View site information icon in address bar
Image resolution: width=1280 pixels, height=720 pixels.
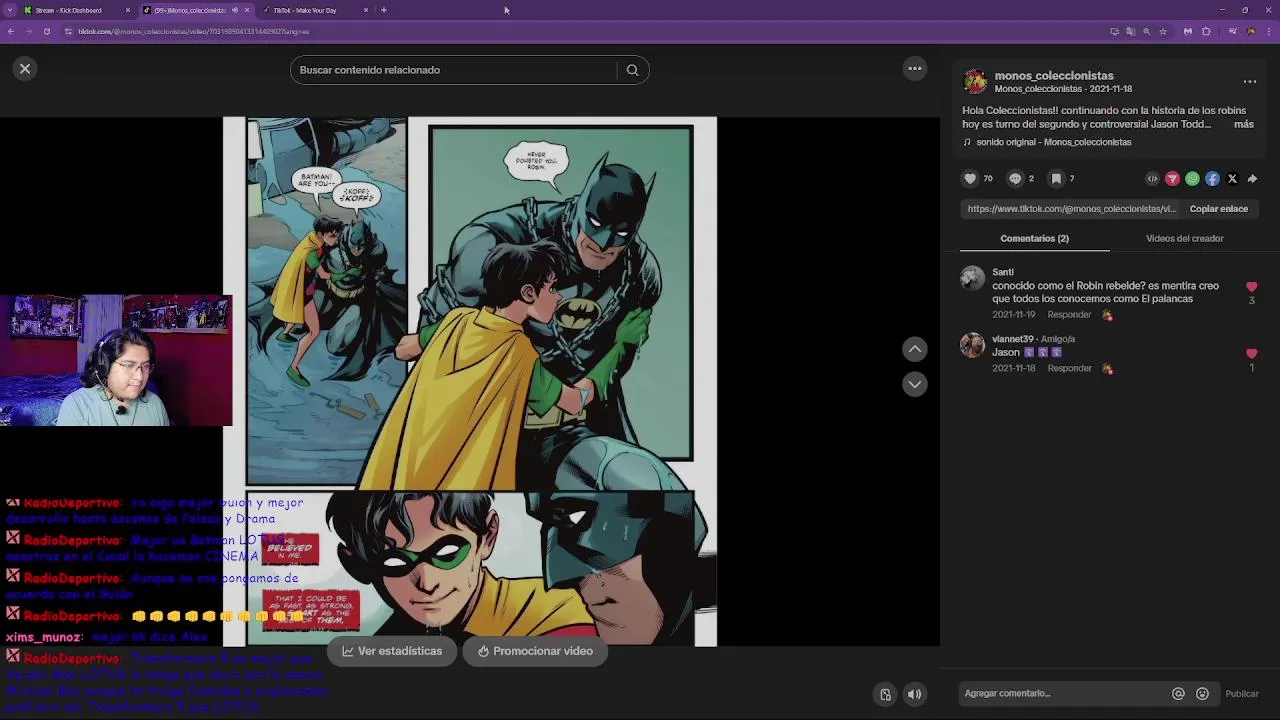click(68, 31)
